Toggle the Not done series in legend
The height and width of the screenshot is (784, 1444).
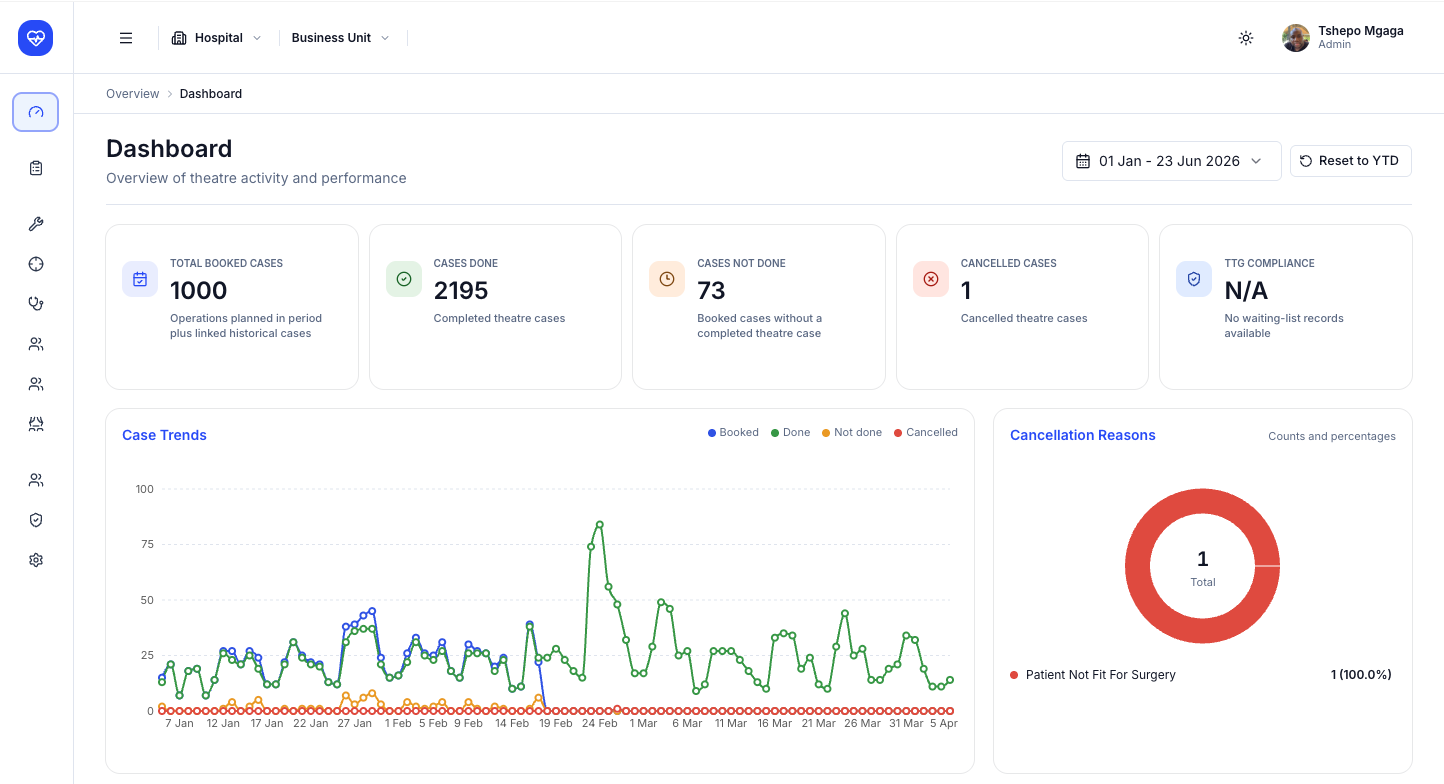[851, 433]
